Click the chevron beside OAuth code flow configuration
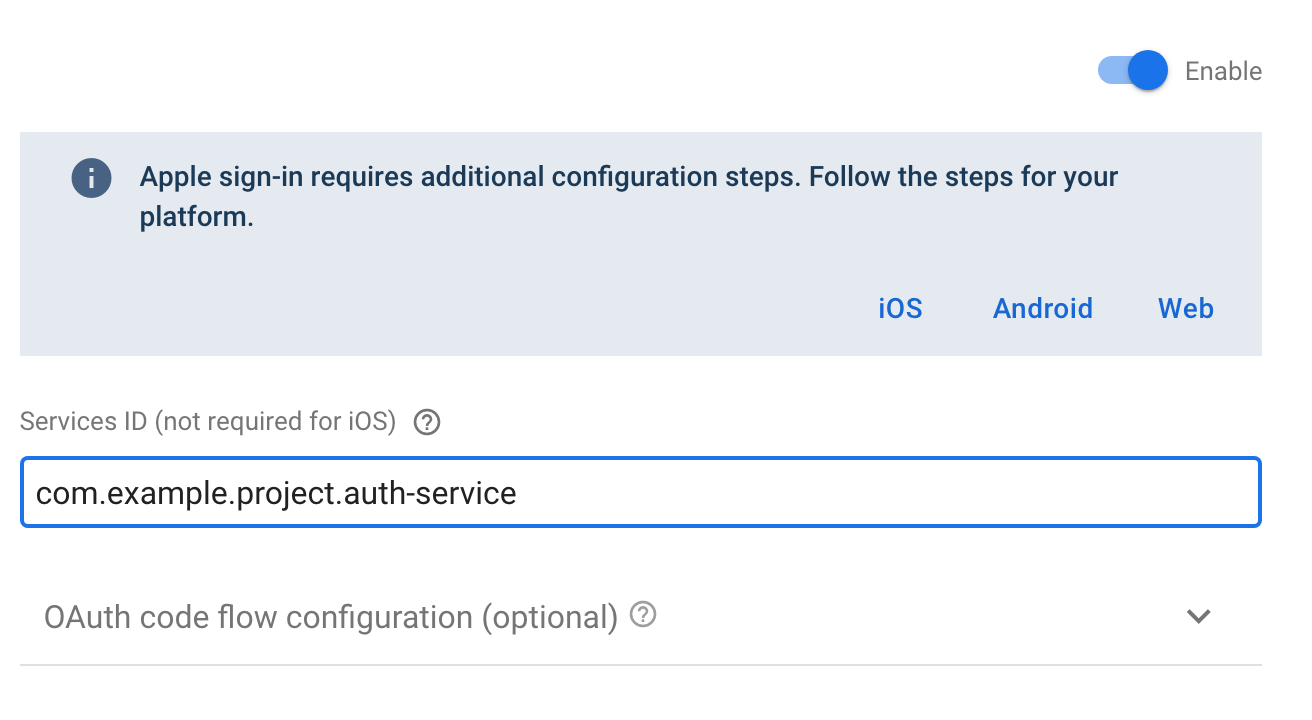Image resolution: width=1312 pixels, height=720 pixels. (x=1199, y=617)
